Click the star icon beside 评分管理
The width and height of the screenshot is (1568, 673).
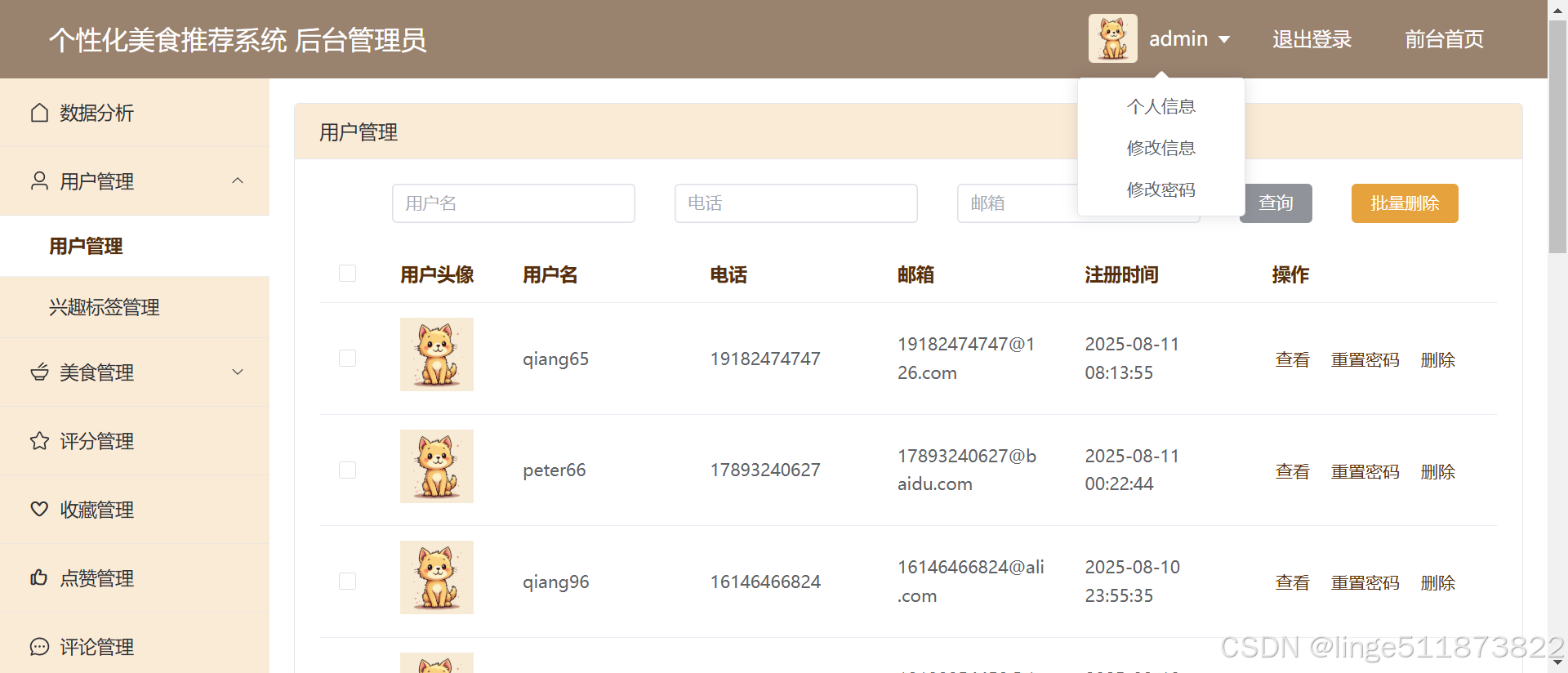click(39, 441)
